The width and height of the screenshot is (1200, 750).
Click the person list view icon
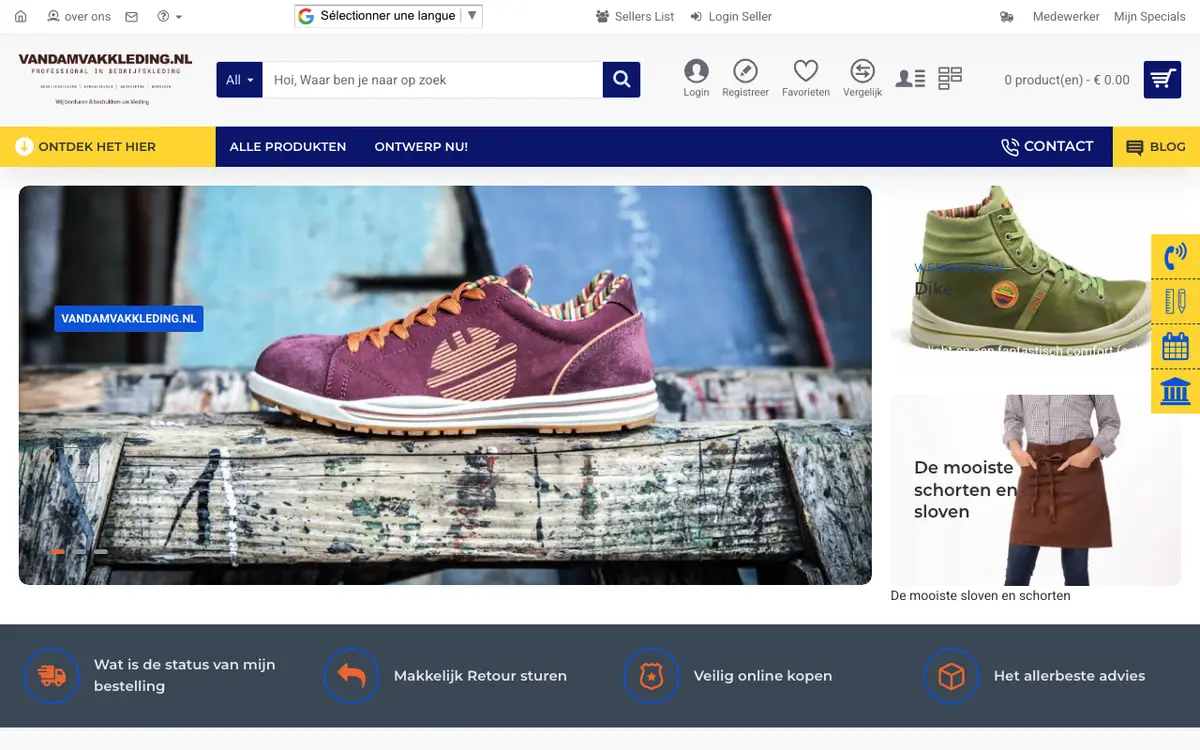[910, 79]
